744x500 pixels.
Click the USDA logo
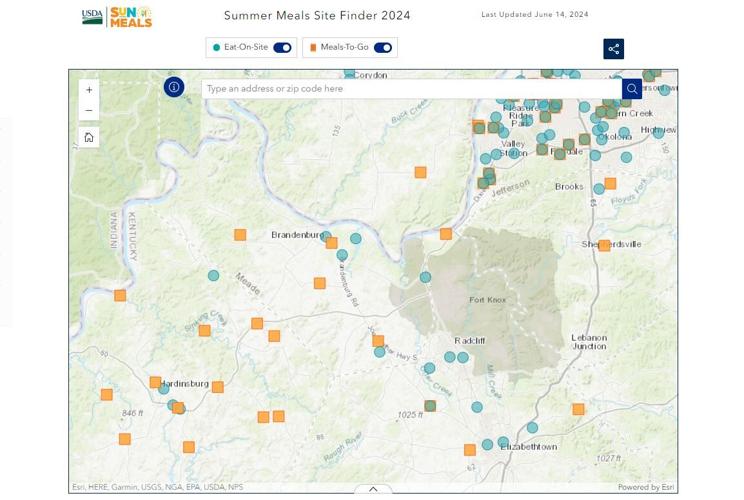pos(92,17)
